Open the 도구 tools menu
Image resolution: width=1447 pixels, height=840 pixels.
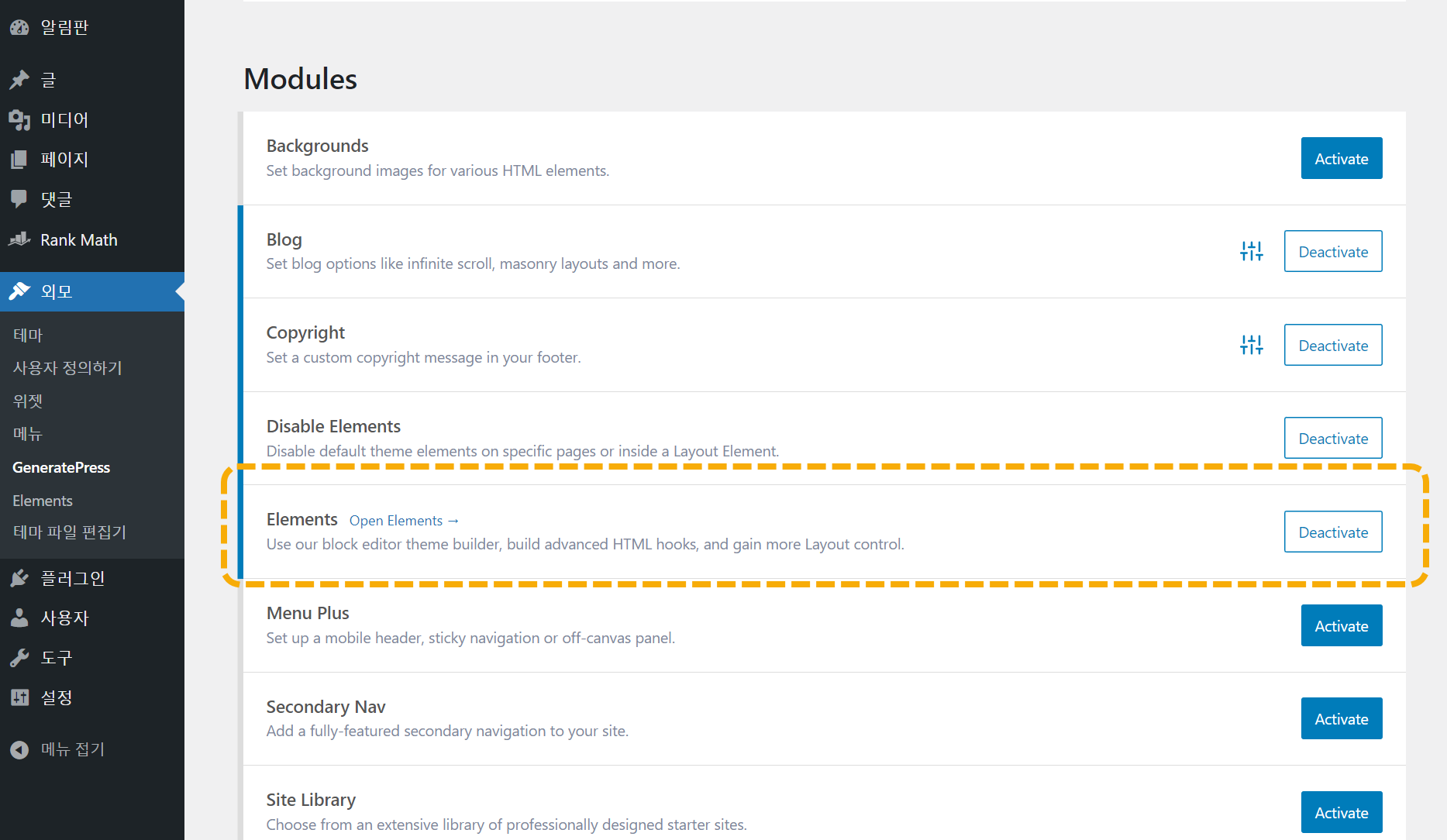tap(92, 658)
